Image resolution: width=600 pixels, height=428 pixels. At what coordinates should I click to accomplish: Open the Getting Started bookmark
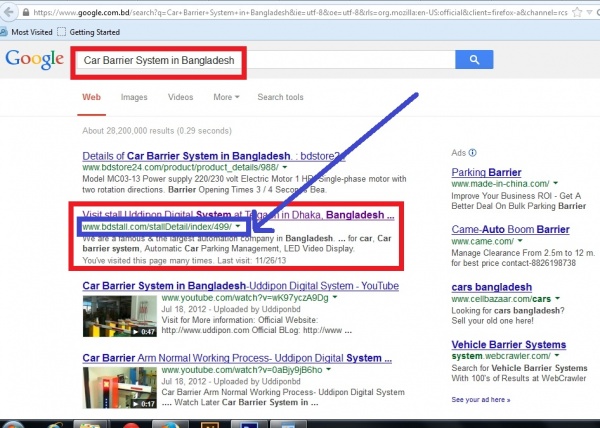point(89,32)
